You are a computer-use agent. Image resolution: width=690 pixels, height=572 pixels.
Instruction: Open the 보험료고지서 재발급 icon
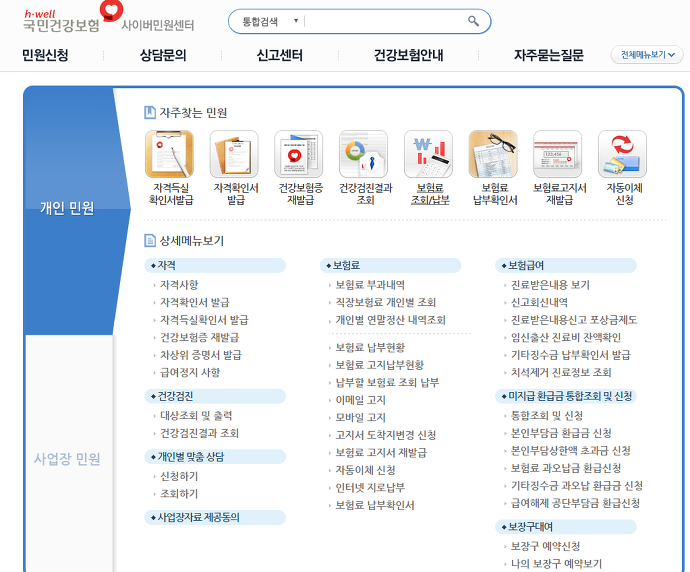coord(558,154)
